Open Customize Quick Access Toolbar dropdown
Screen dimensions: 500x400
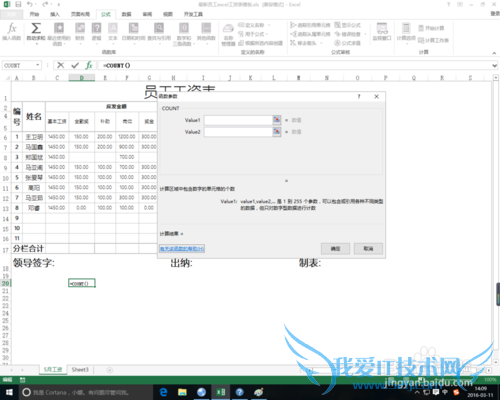[59, 5]
